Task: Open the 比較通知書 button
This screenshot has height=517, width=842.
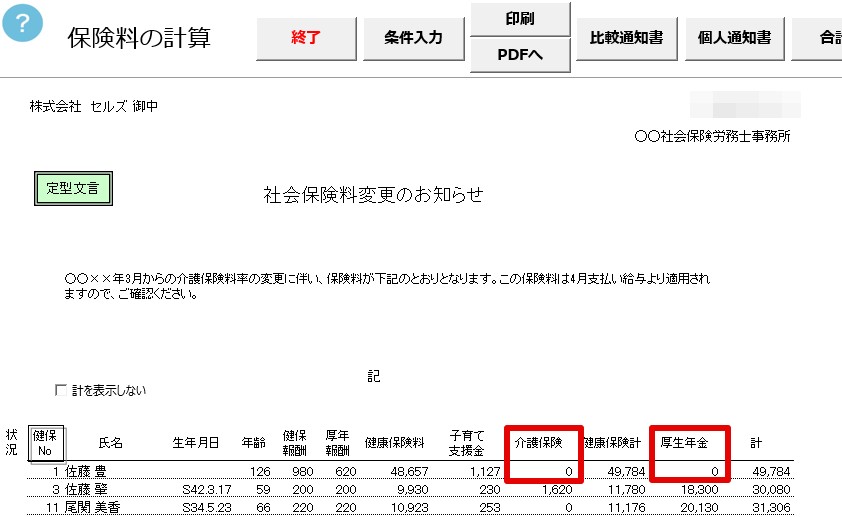Action: point(627,38)
